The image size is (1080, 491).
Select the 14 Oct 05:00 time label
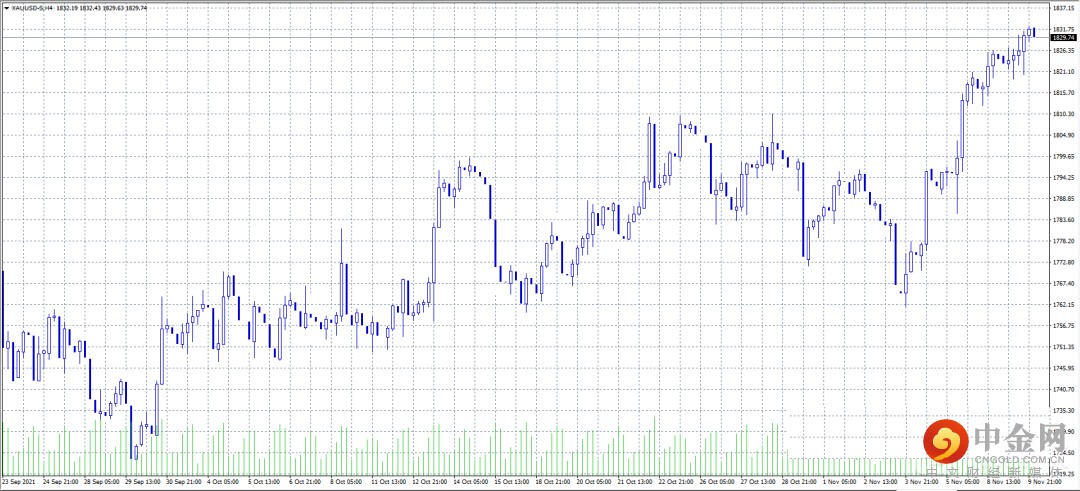(472, 483)
